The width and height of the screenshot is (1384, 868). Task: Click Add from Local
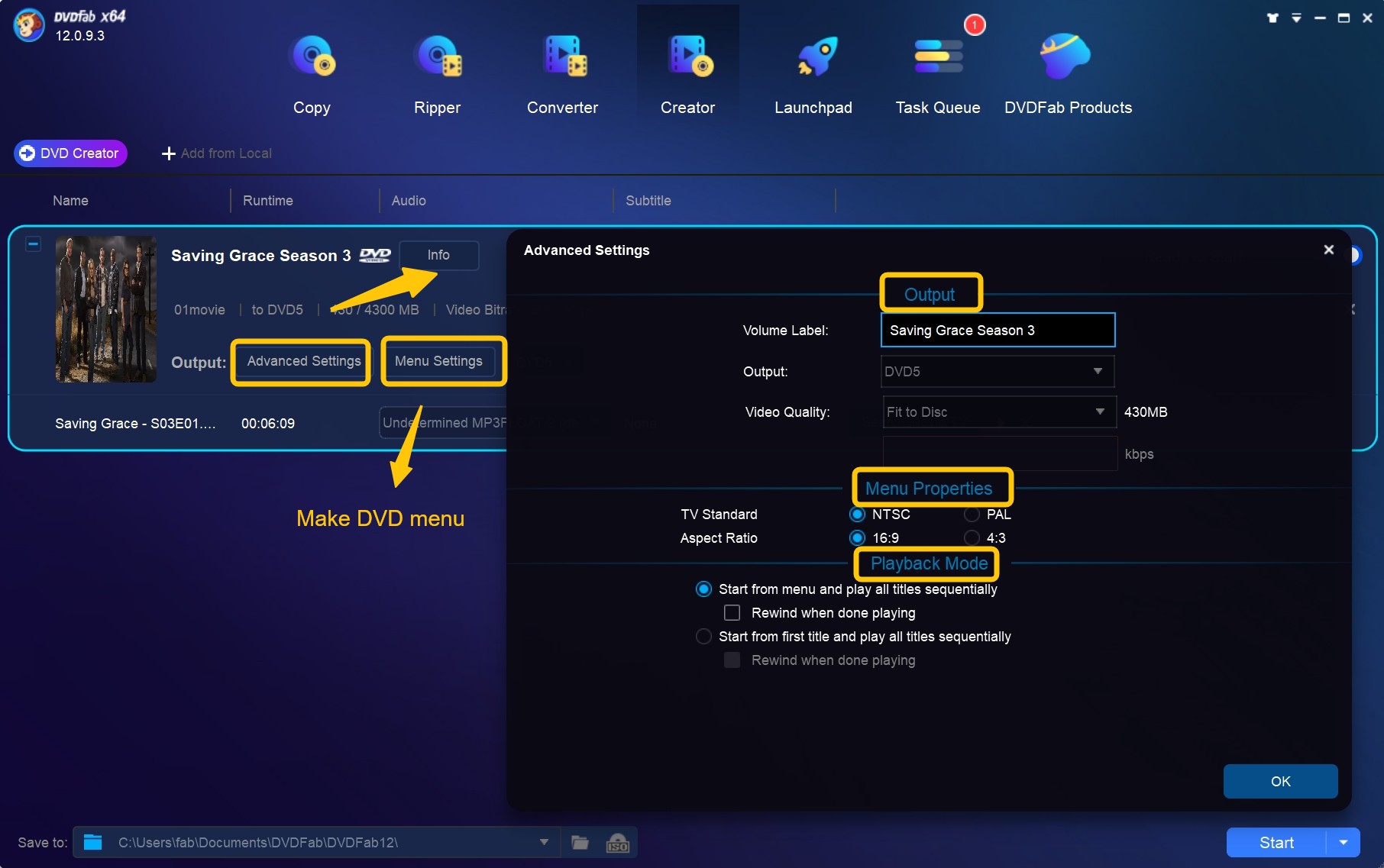click(x=217, y=153)
